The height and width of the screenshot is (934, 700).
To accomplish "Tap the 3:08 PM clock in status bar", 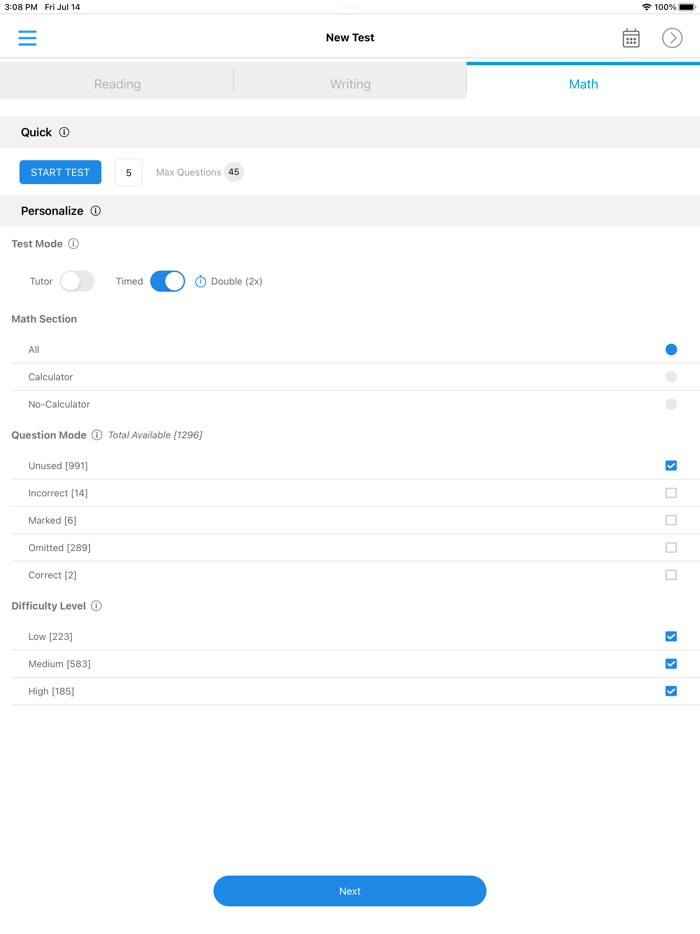I will (x=21, y=7).
